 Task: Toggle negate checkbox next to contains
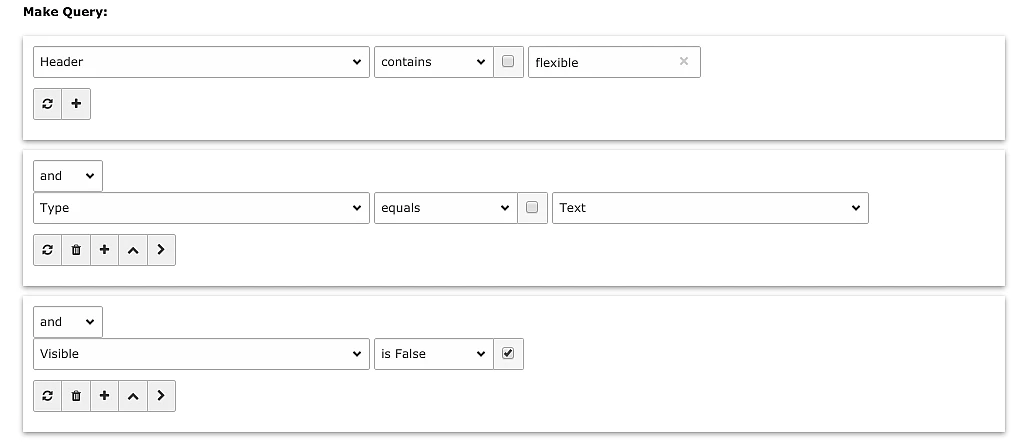pyautogui.click(x=508, y=62)
